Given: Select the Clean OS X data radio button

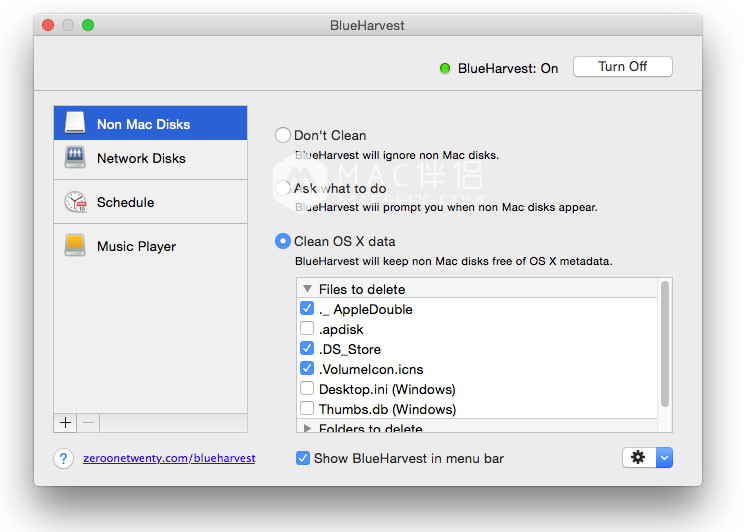Looking at the screenshot, I should [283, 241].
